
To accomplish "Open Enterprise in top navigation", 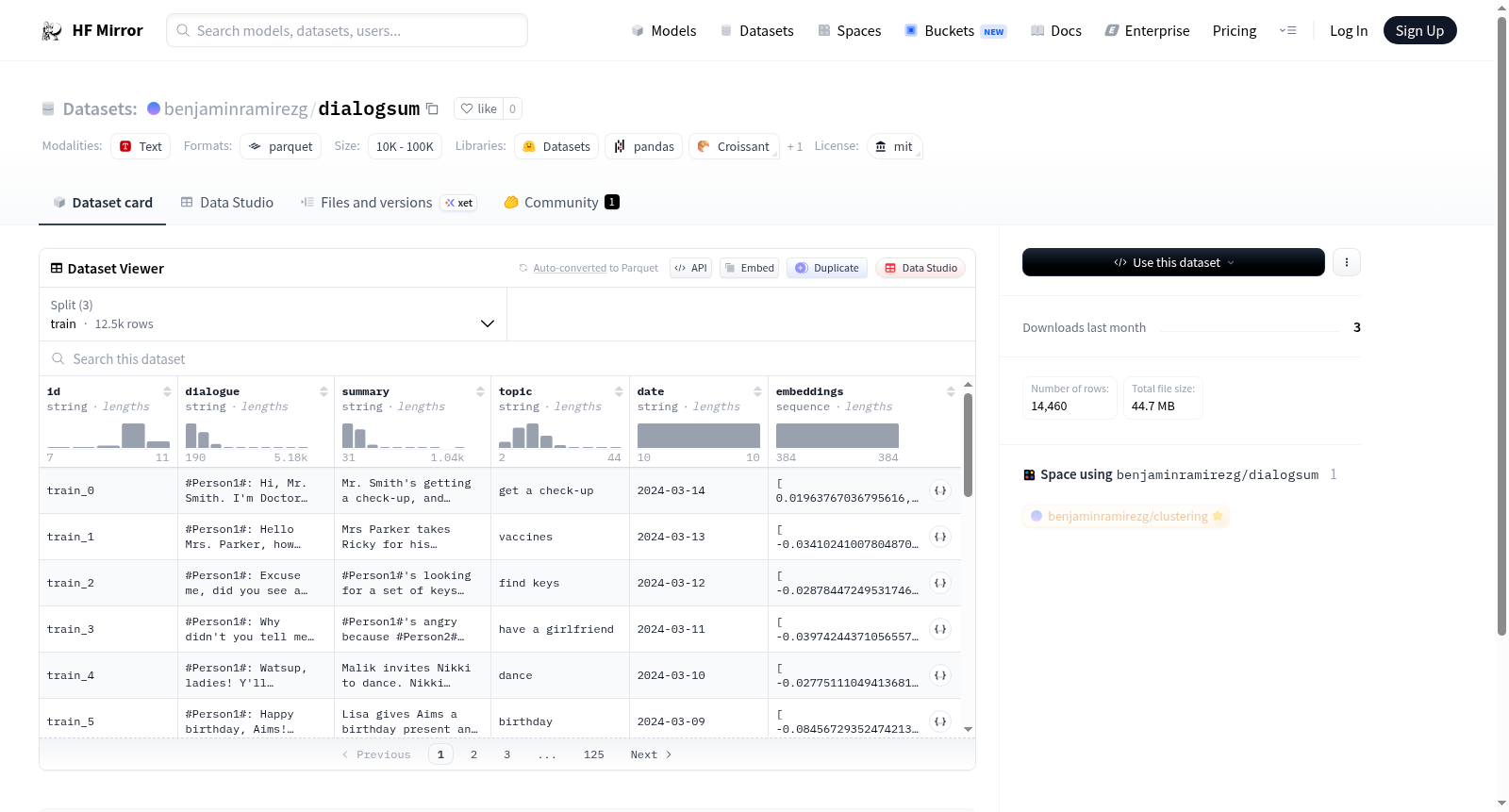I will pyautogui.click(x=1147, y=30).
